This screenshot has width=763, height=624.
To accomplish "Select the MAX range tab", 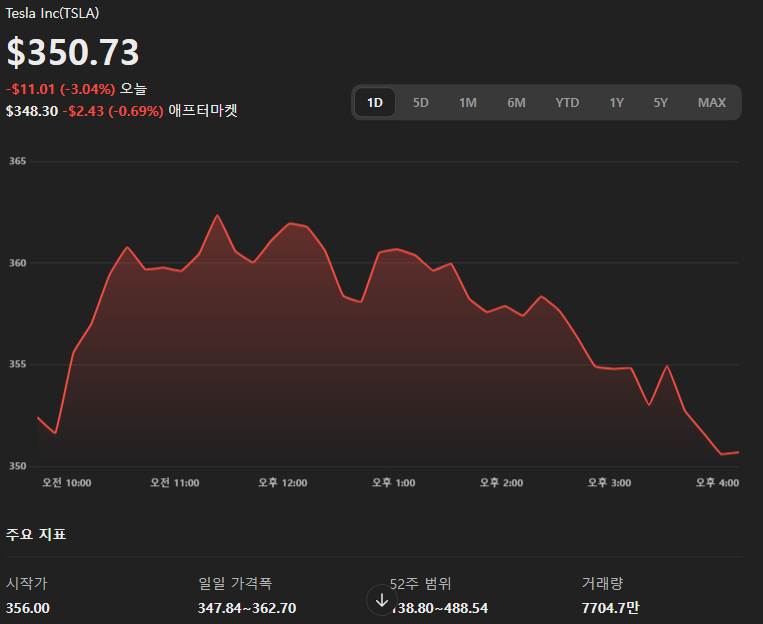I will pyautogui.click(x=711, y=103).
